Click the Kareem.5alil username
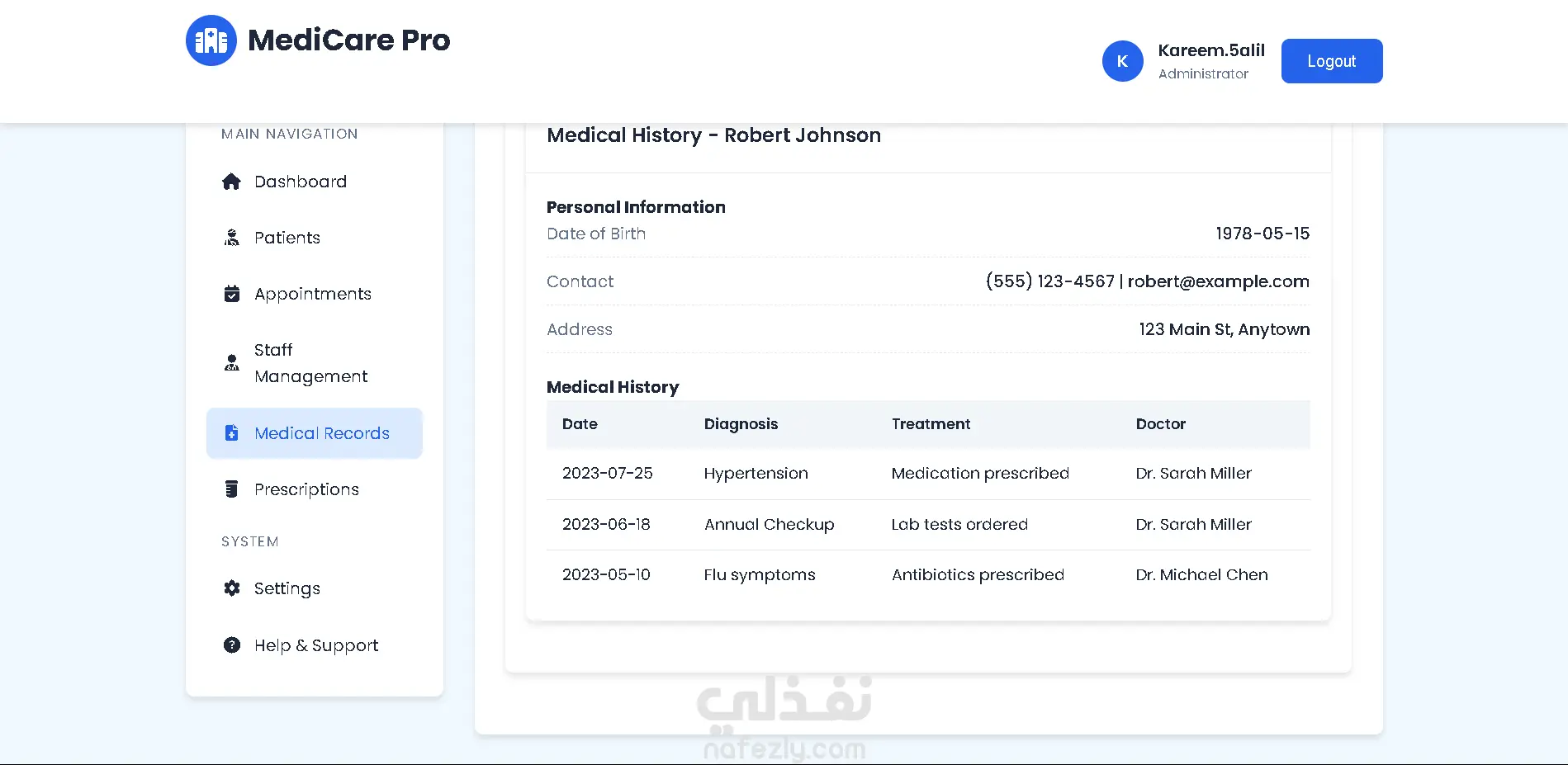This screenshot has height=765, width=1568. (x=1210, y=50)
